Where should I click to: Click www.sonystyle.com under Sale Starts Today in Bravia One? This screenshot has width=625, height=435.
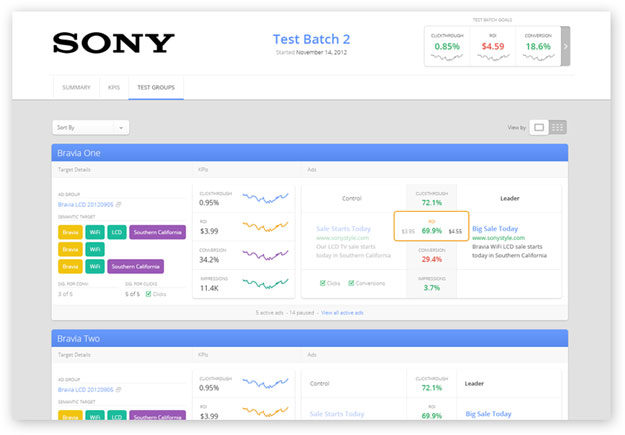pos(342,238)
